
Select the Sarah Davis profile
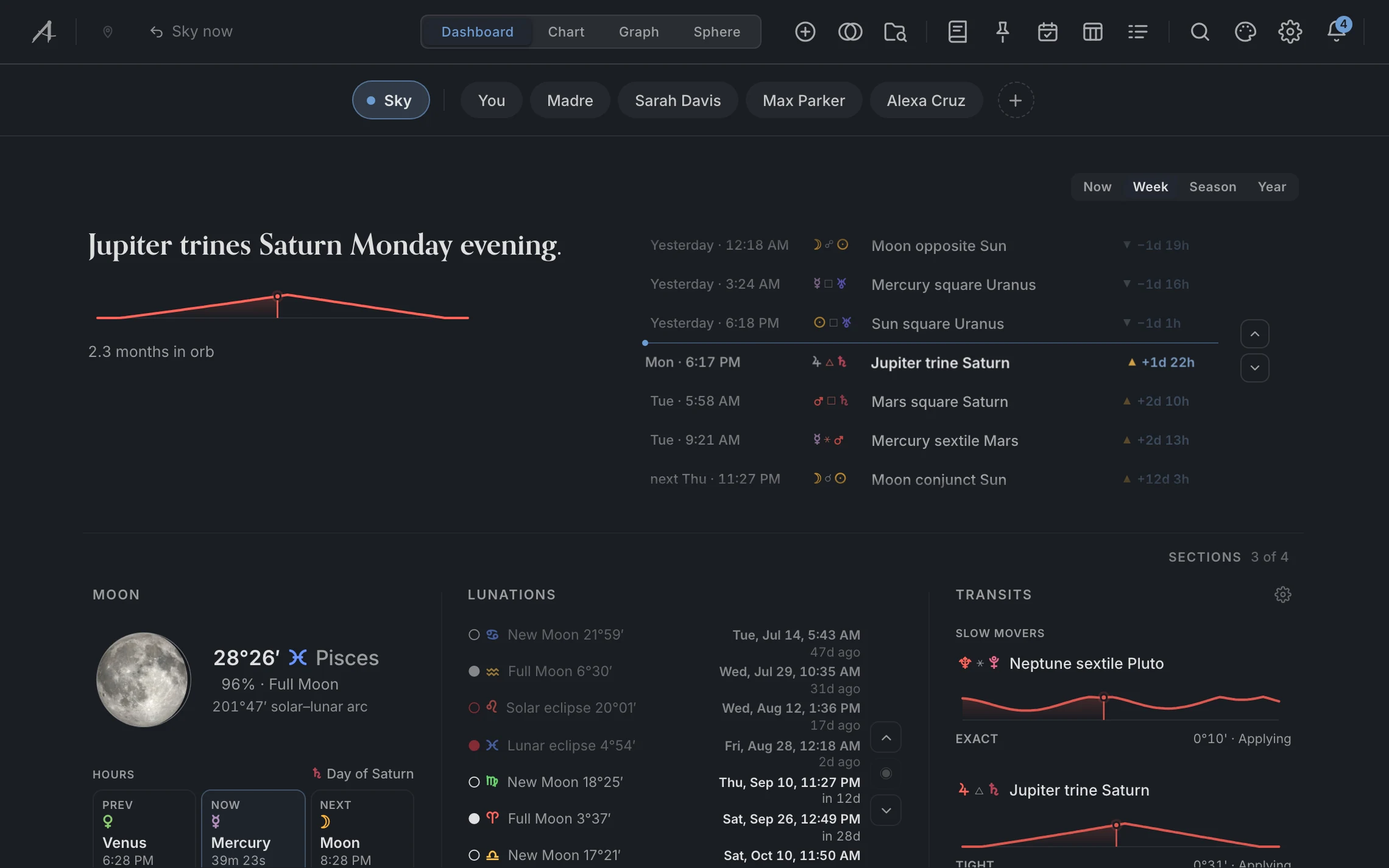(x=677, y=100)
